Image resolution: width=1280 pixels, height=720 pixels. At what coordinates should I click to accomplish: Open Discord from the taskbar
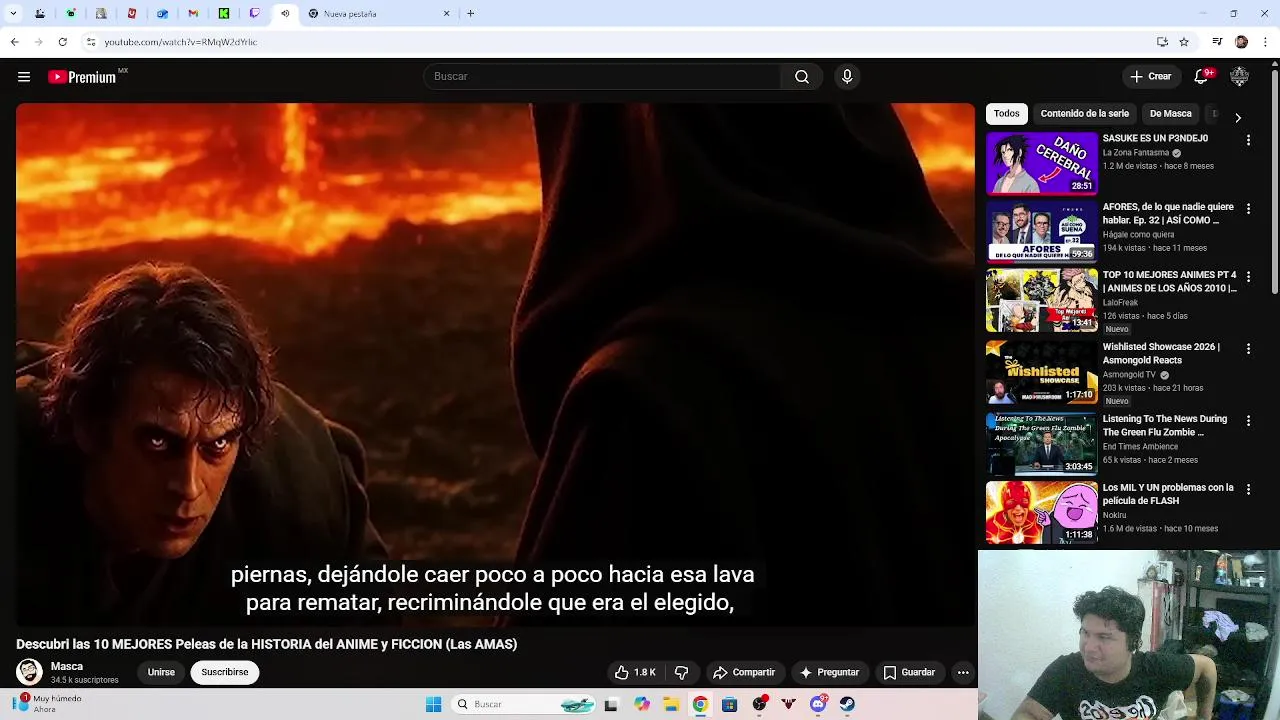click(818, 705)
